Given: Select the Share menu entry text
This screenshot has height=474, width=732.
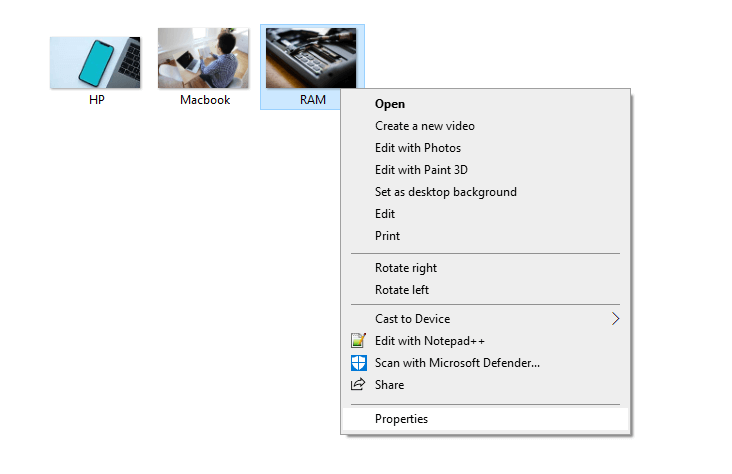Looking at the screenshot, I should (x=389, y=385).
